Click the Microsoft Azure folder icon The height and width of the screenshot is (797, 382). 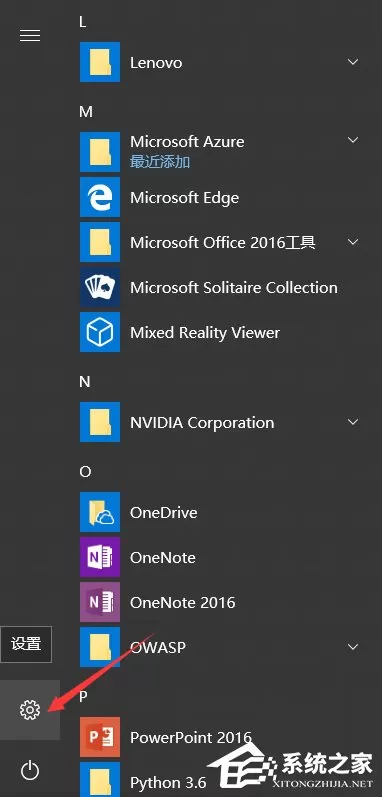(100, 152)
